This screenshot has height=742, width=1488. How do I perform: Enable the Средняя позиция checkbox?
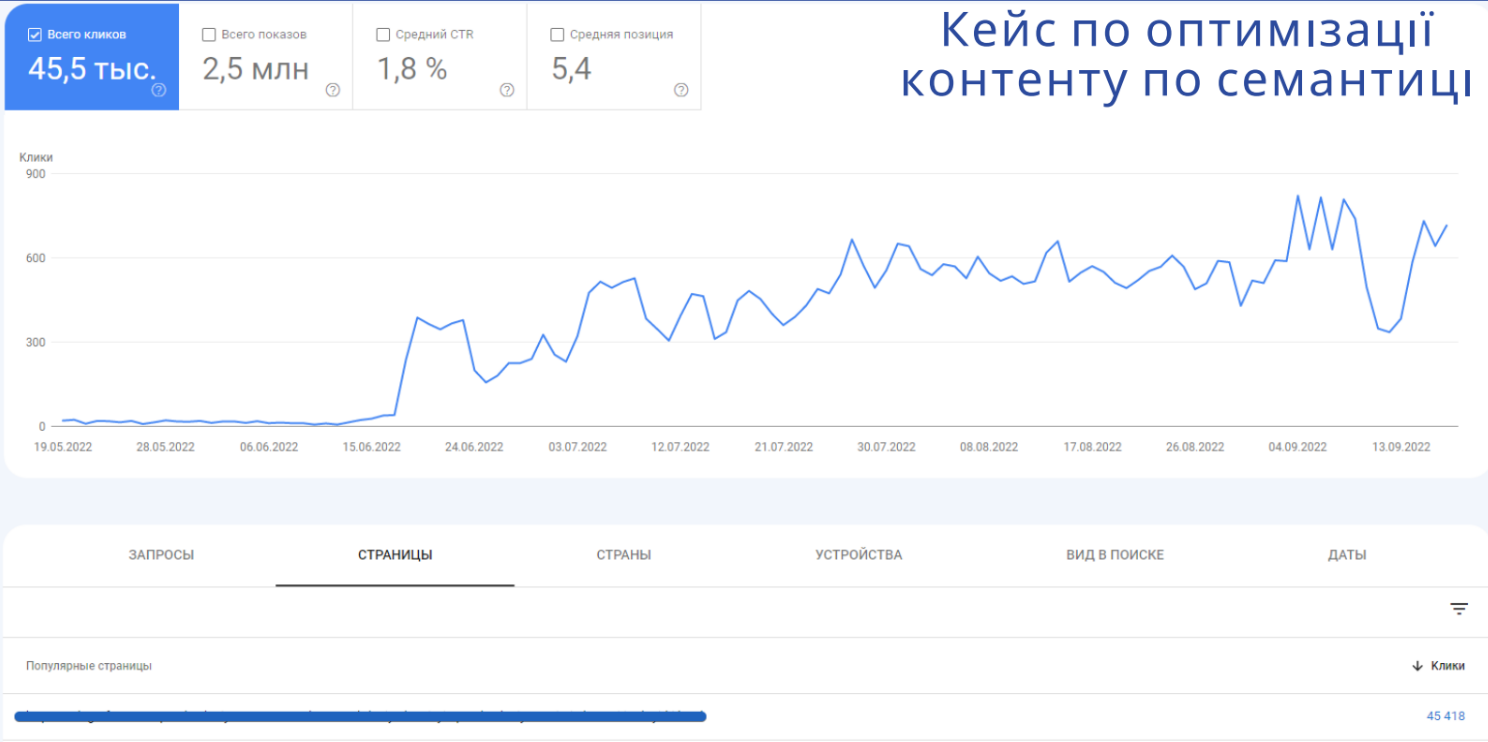(x=557, y=35)
